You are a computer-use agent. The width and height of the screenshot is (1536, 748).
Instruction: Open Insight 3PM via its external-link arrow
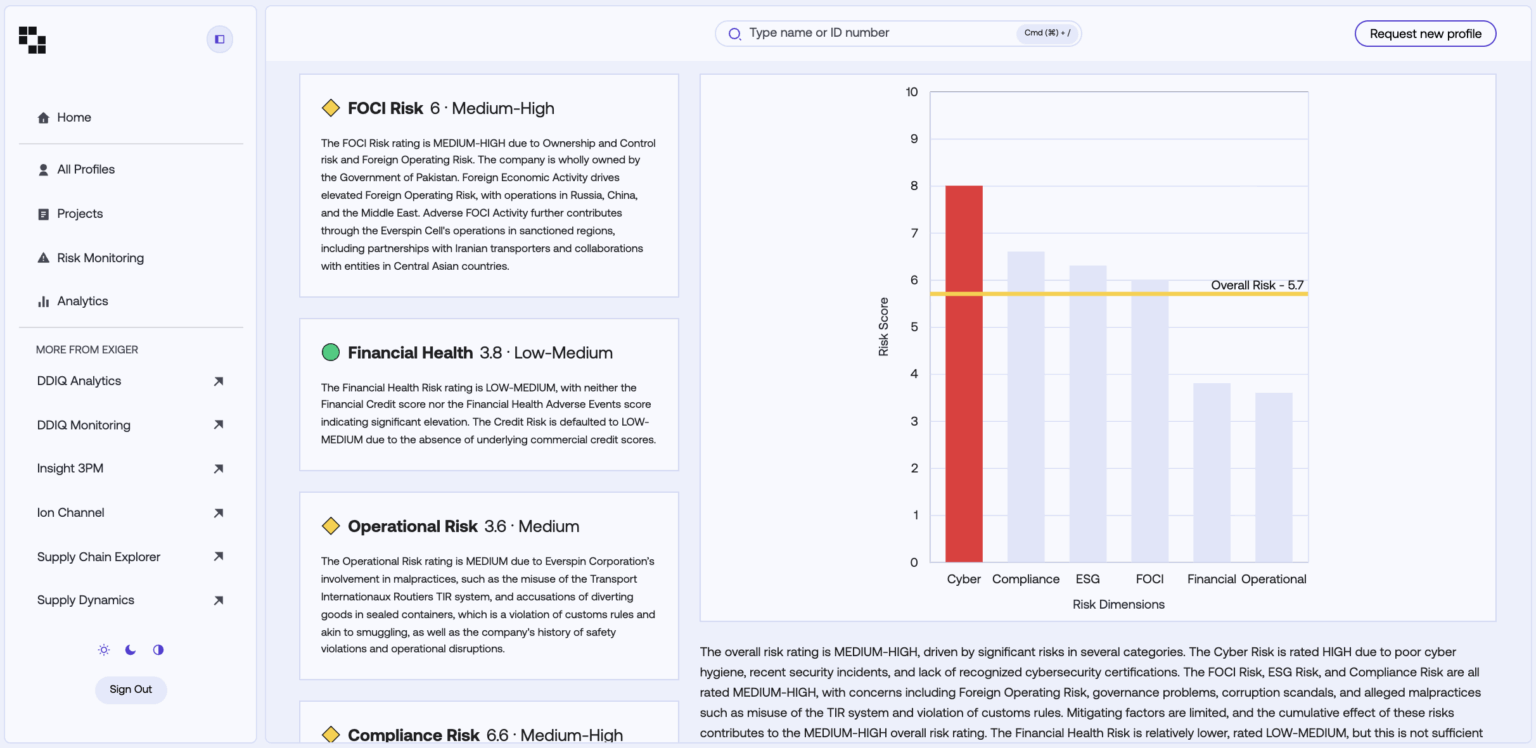click(218, 468)
